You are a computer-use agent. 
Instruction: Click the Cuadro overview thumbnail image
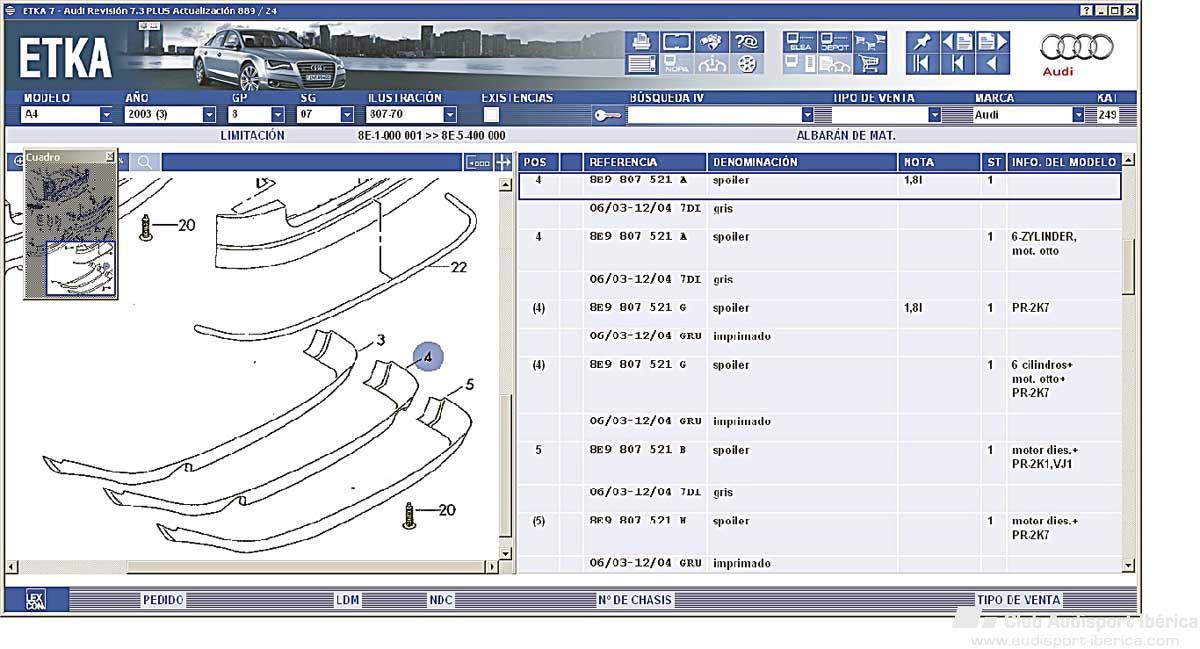[x=70, y=229]
